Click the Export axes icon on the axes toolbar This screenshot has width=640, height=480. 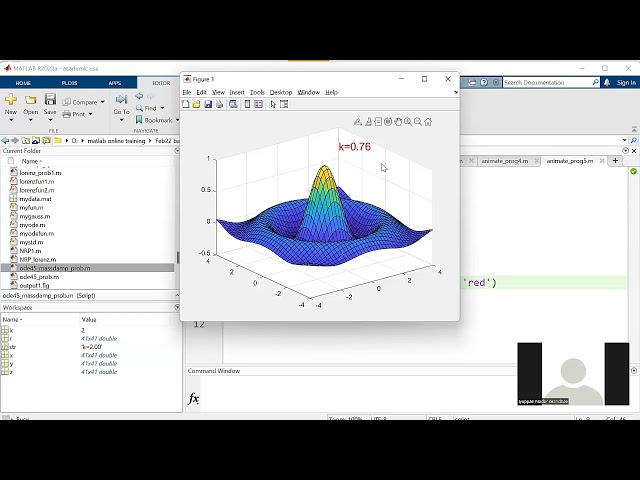coord(358,122)
